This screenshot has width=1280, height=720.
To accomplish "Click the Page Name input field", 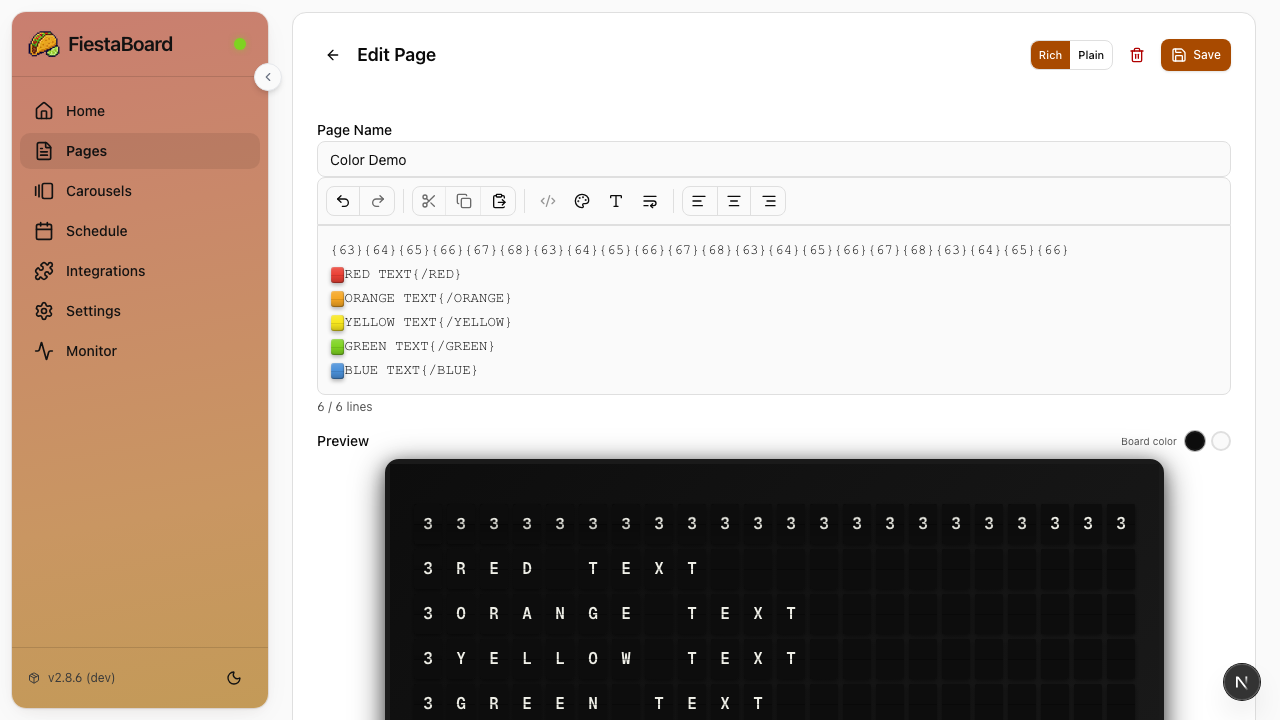I will (774, 159).
